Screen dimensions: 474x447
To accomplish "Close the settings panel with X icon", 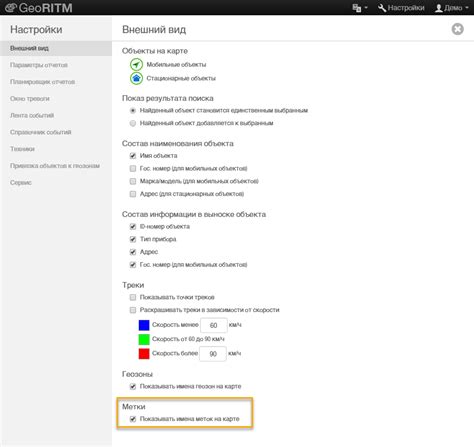I will click(457, 29).
